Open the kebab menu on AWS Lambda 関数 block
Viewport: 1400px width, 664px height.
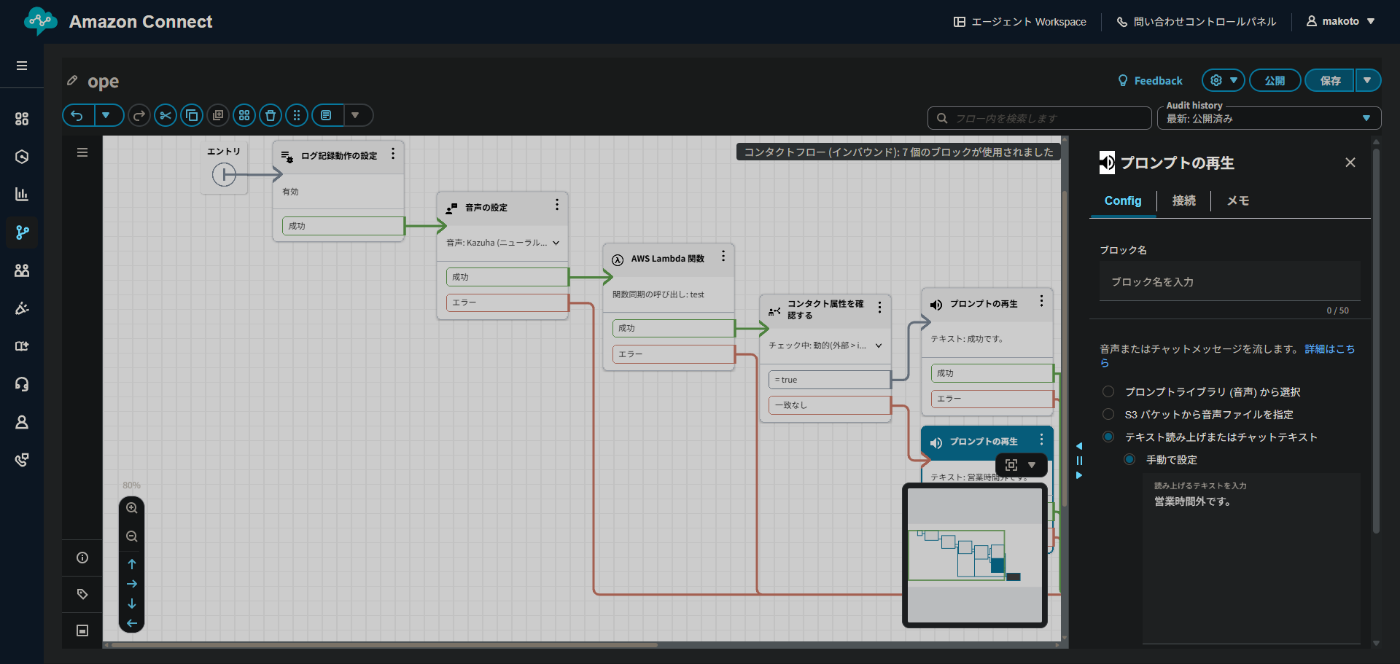723,256
